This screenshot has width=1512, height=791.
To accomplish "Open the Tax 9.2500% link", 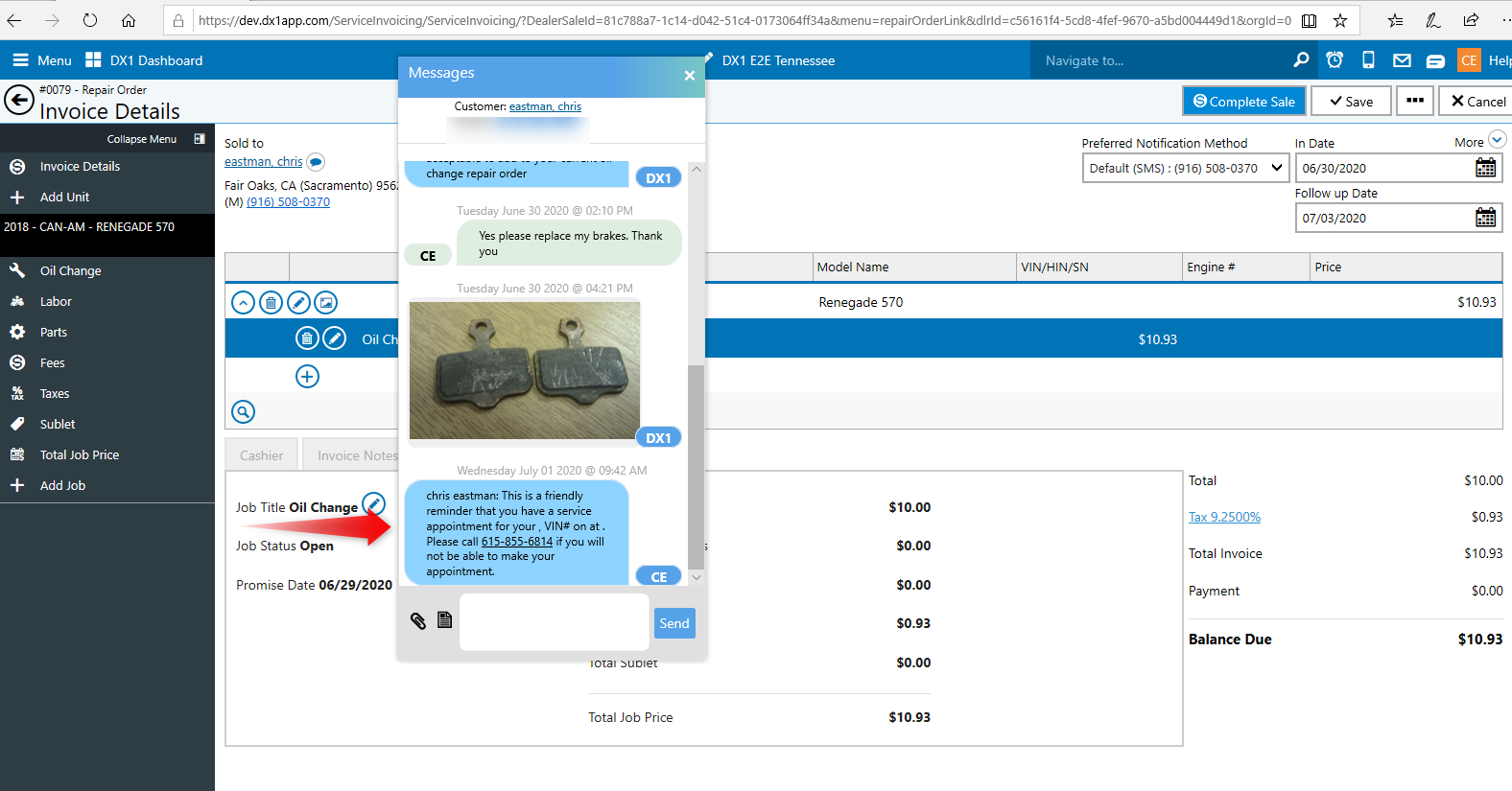I will (1224, 517).
